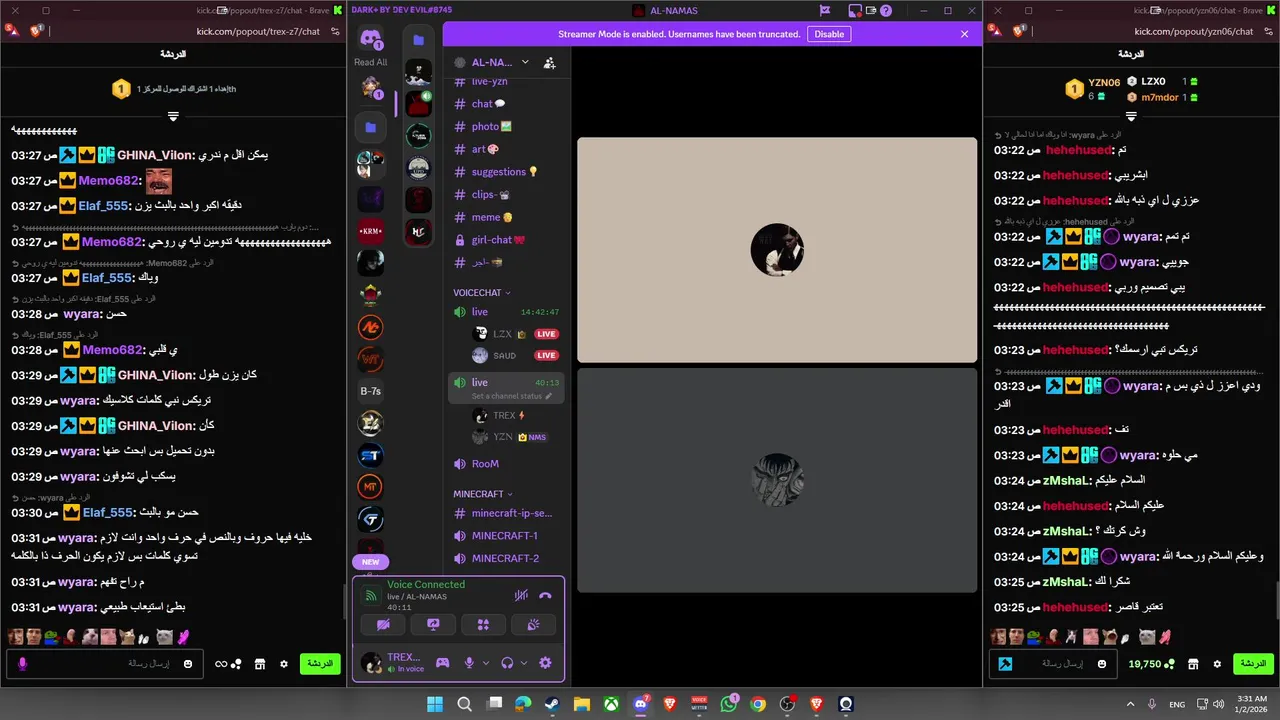Open the flag icon in Discord title bar
Image resolution: width=1280 pixels, height=720 pixels.
coord(825,10)
